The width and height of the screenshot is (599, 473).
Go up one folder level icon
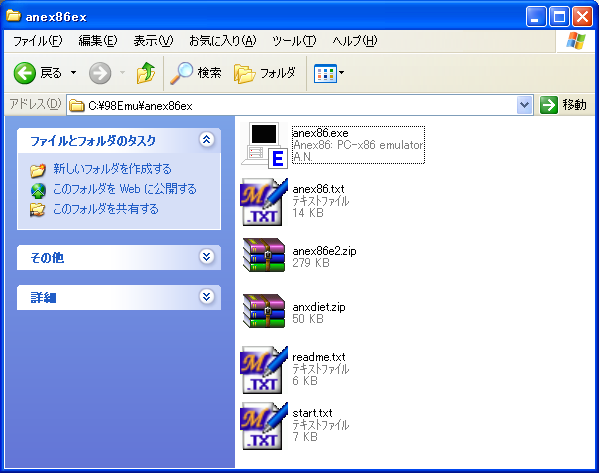(146, 73)
